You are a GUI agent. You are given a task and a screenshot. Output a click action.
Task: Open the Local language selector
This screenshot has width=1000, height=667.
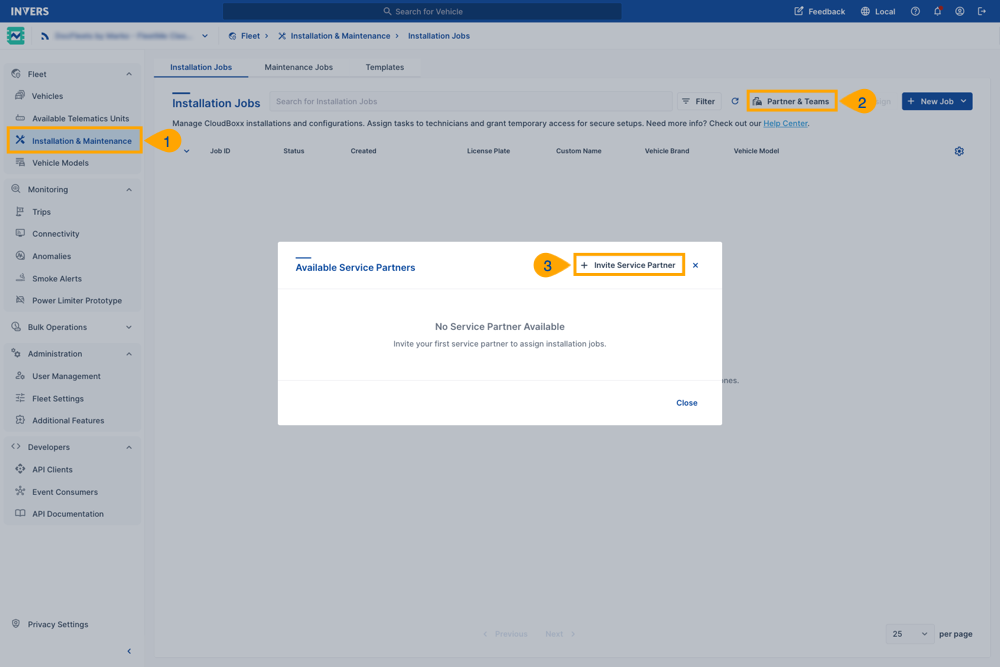pos(878,12)
